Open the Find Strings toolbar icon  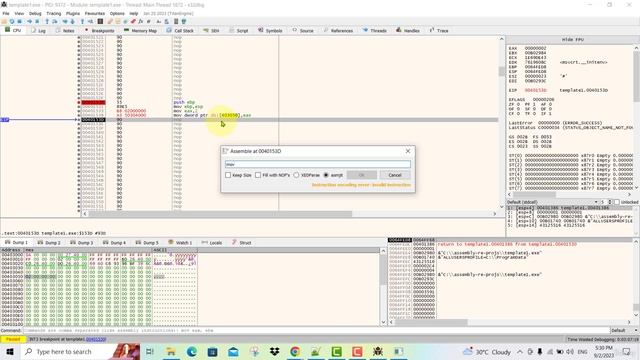(159, 21)
